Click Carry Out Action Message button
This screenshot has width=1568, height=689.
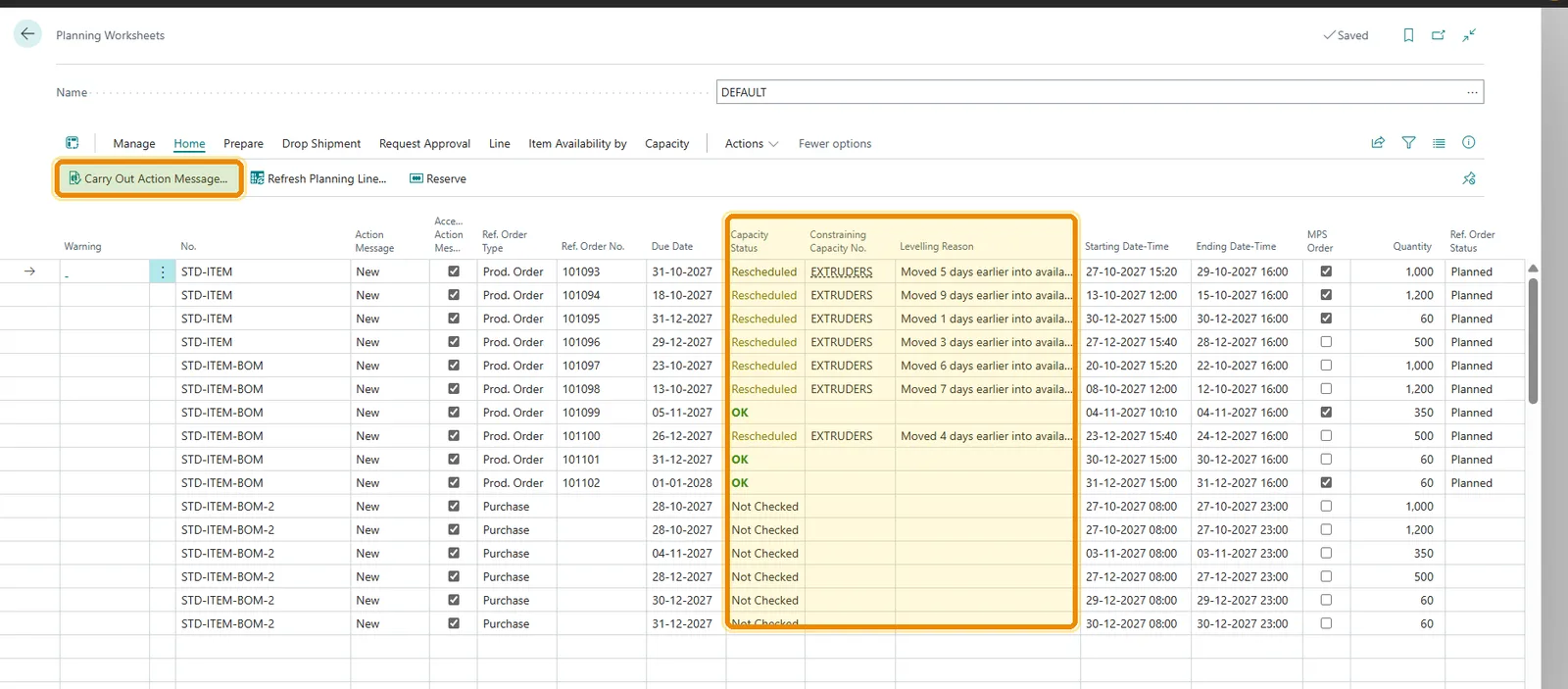(x=148, y=178)
